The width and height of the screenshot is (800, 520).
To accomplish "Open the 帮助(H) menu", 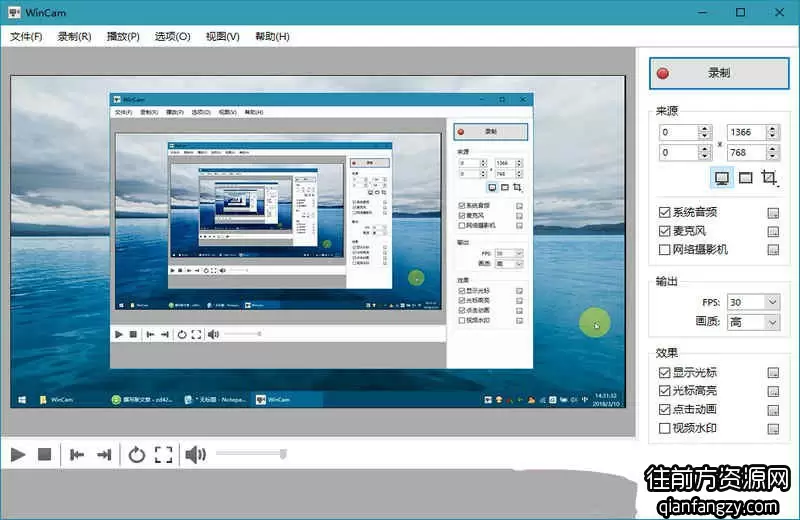I will tap(272, 37).
